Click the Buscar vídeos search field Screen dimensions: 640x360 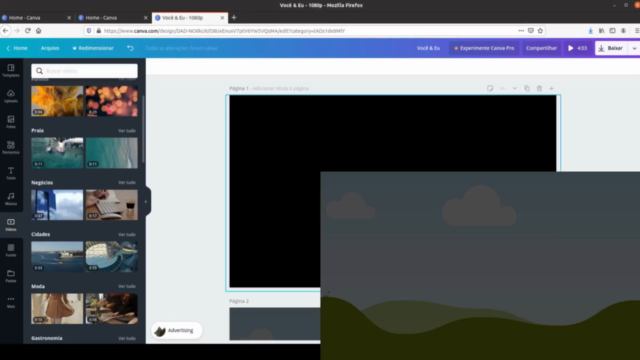(84, 71)
